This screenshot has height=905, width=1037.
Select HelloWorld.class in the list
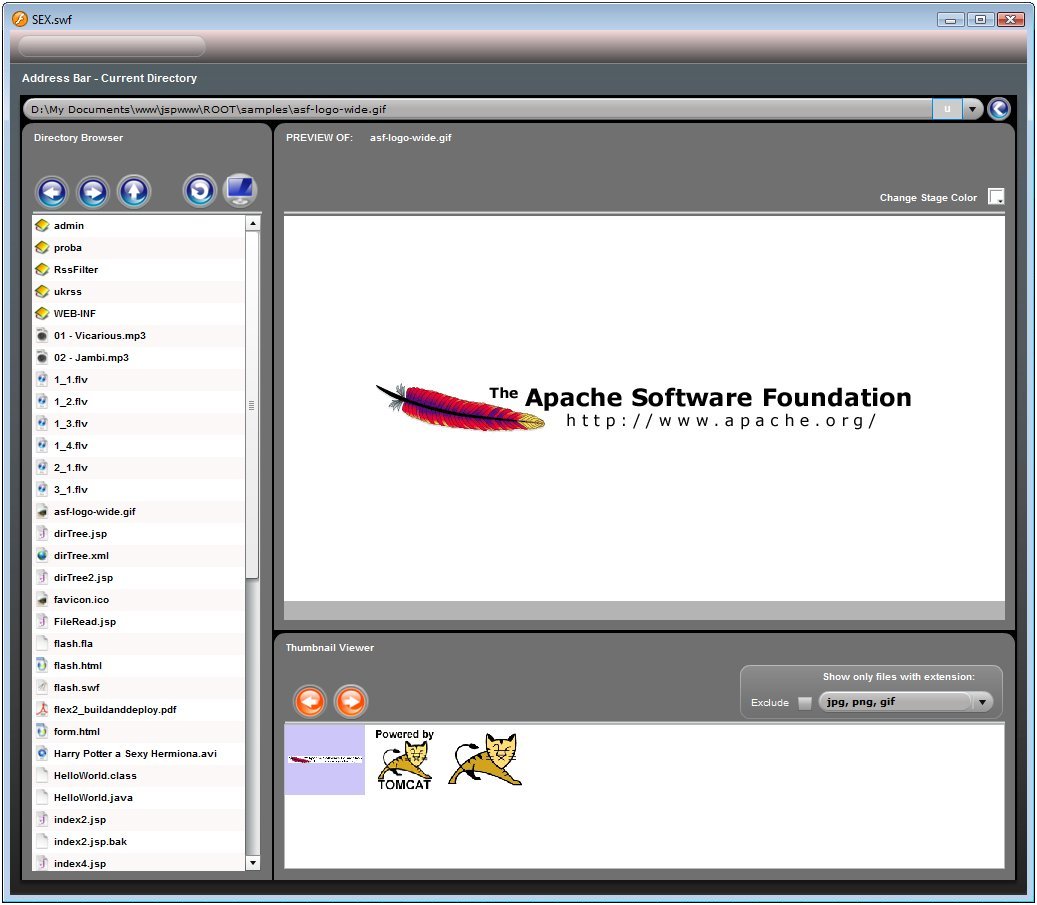pyautogui.click(x=138, y=775)
